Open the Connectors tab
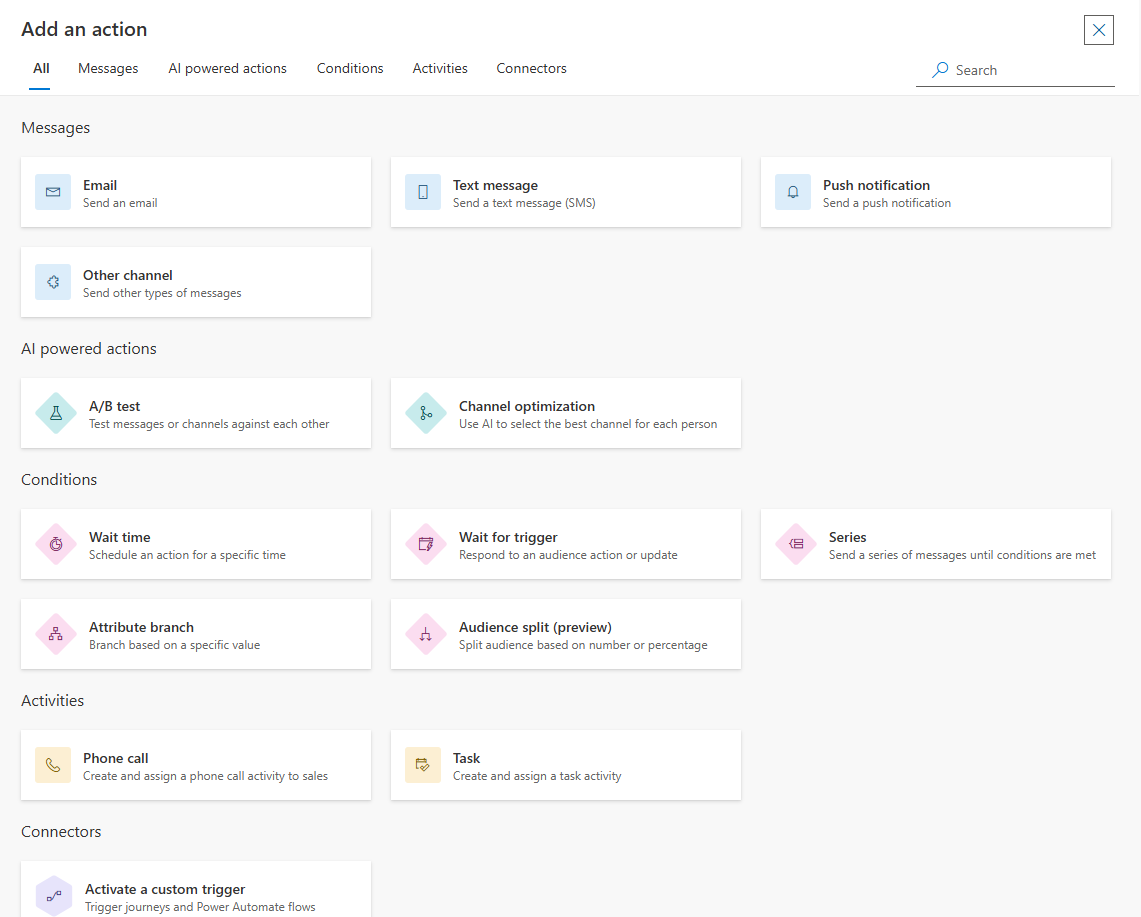 click(531, 69)
